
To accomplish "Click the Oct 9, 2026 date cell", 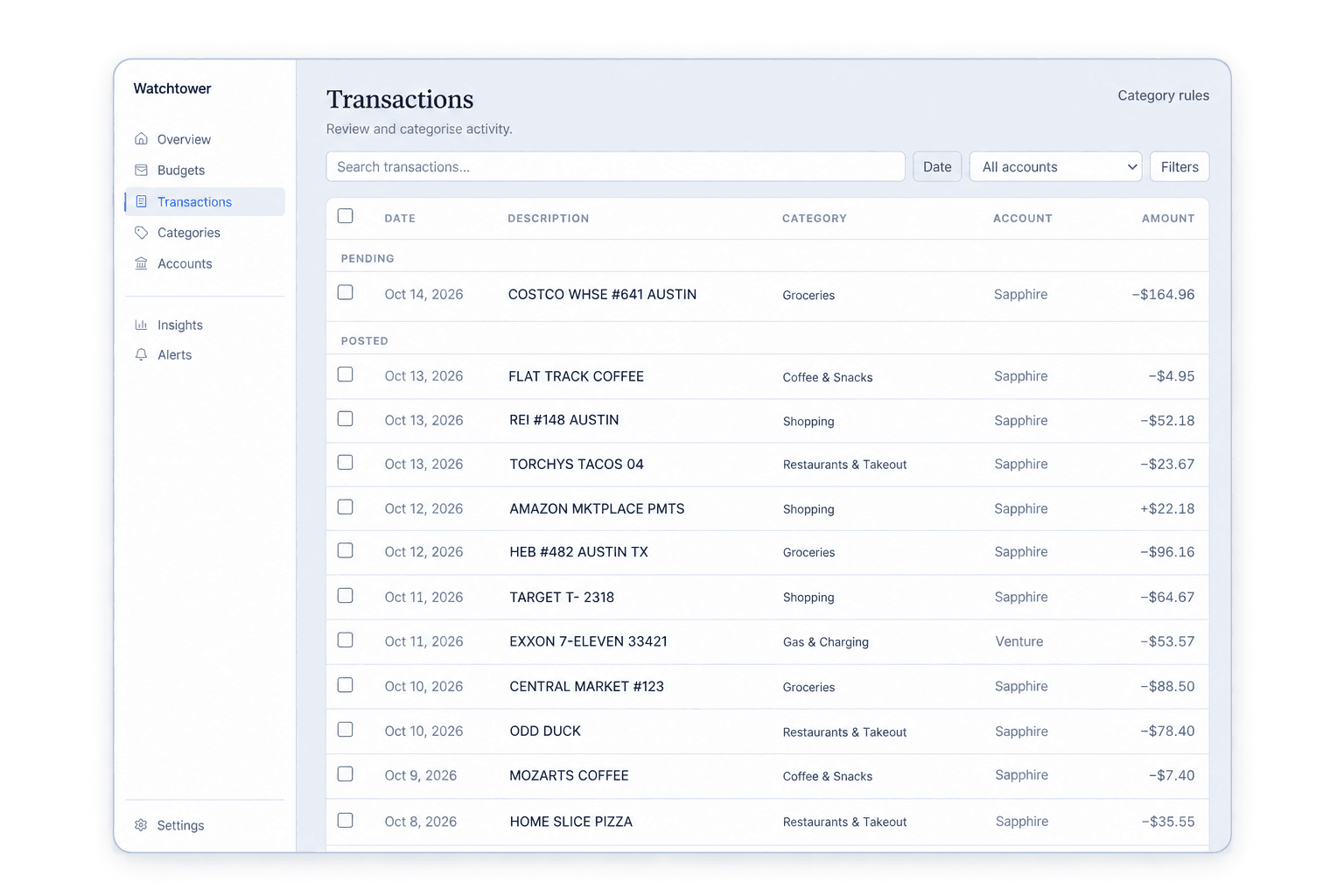I will 420,775.
